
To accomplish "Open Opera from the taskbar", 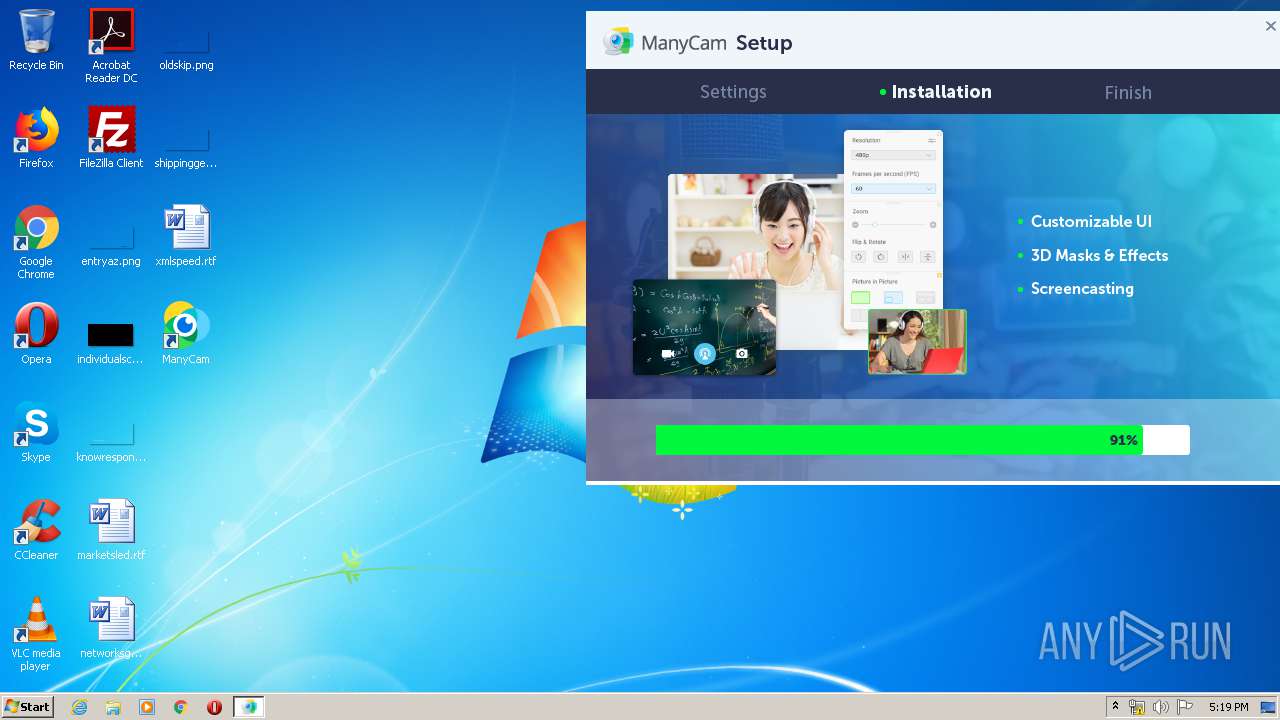I will 214,707.
